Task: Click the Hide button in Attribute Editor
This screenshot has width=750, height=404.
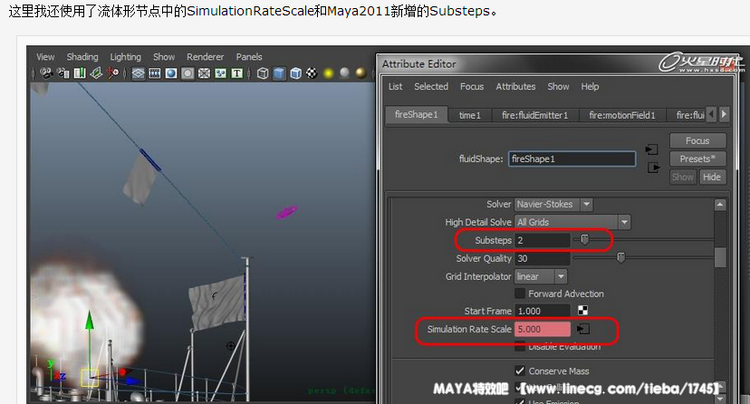Action: coord(711,177)
